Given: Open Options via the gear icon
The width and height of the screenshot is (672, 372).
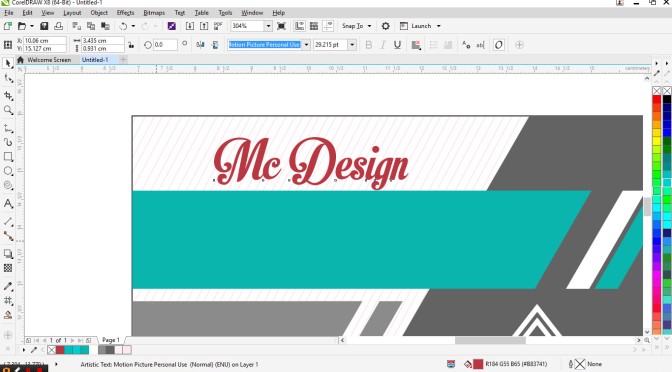Looking at the screenshot, I should coord(386,26).
